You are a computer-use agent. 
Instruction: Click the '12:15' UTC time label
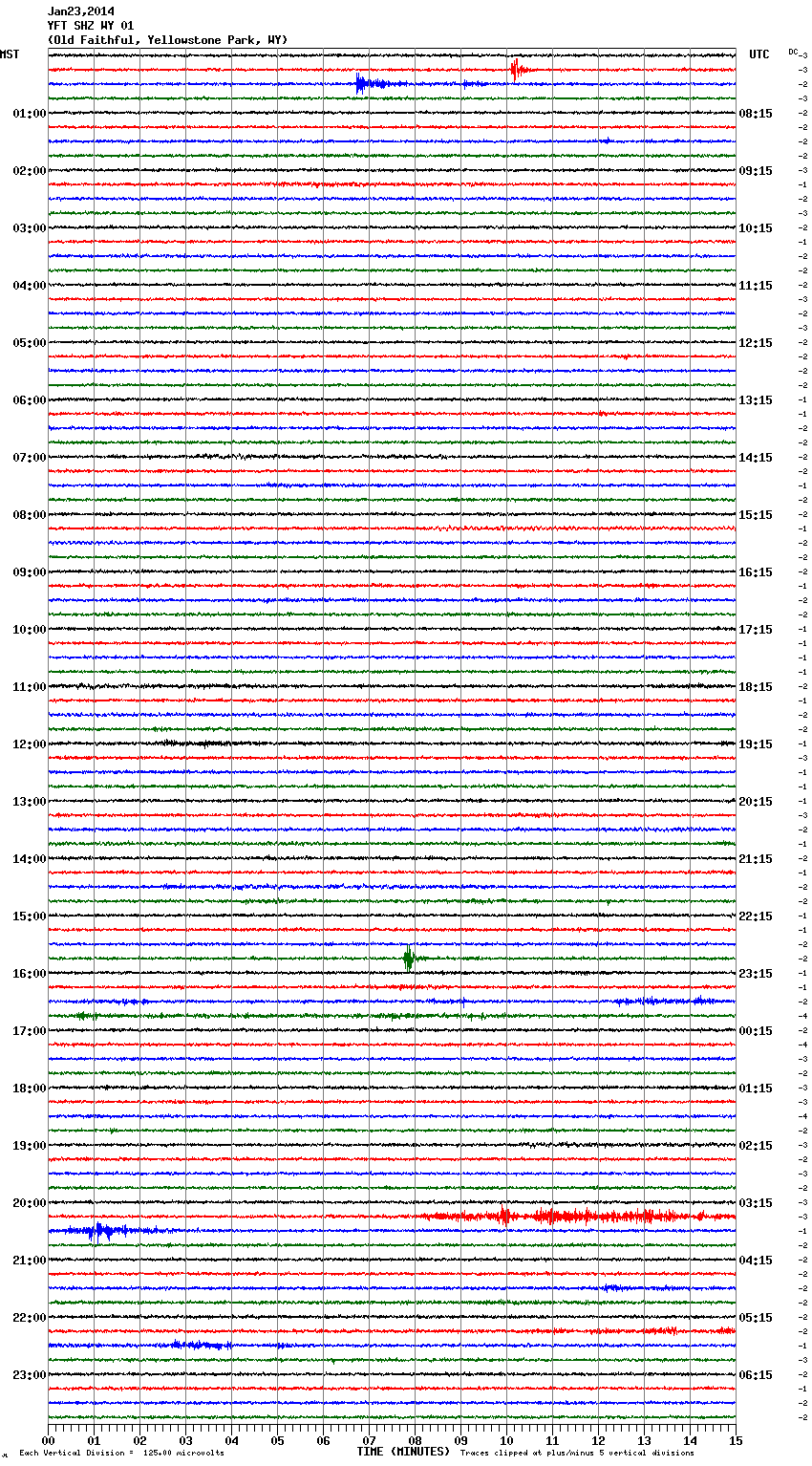coord(756,343)
